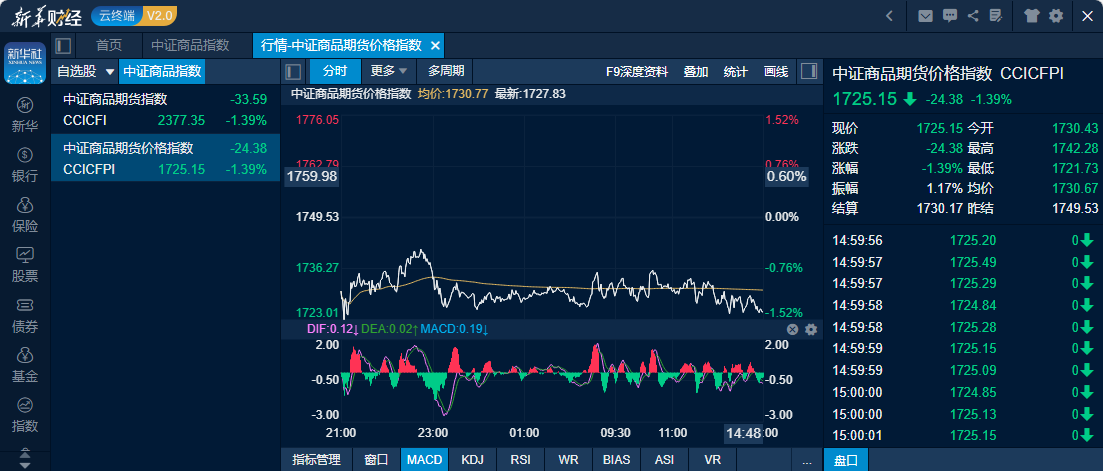
Task: Open 基金 section in sidebar
Action: click(x=25, y=366)
